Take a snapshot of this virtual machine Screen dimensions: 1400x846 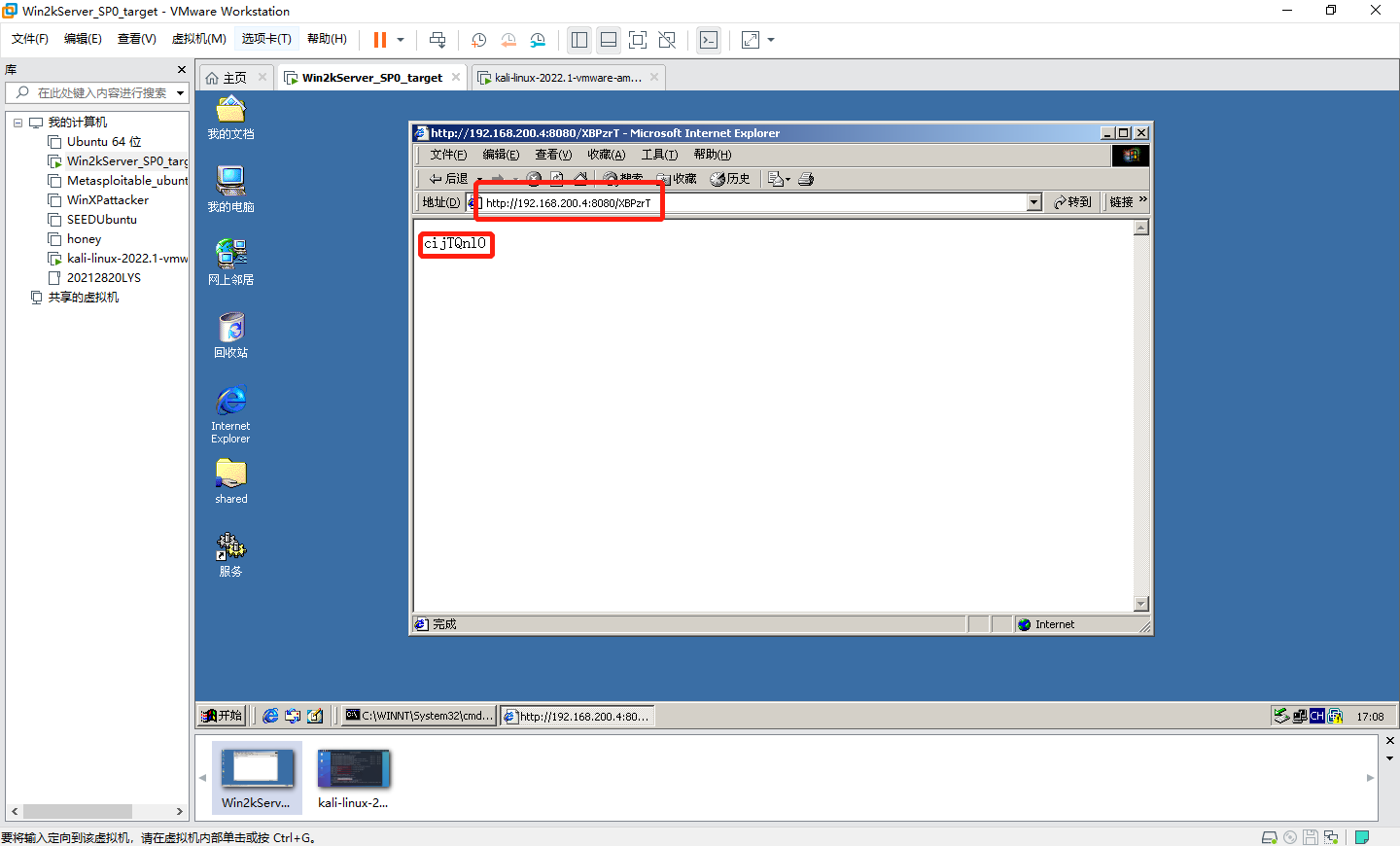point(479,40)
